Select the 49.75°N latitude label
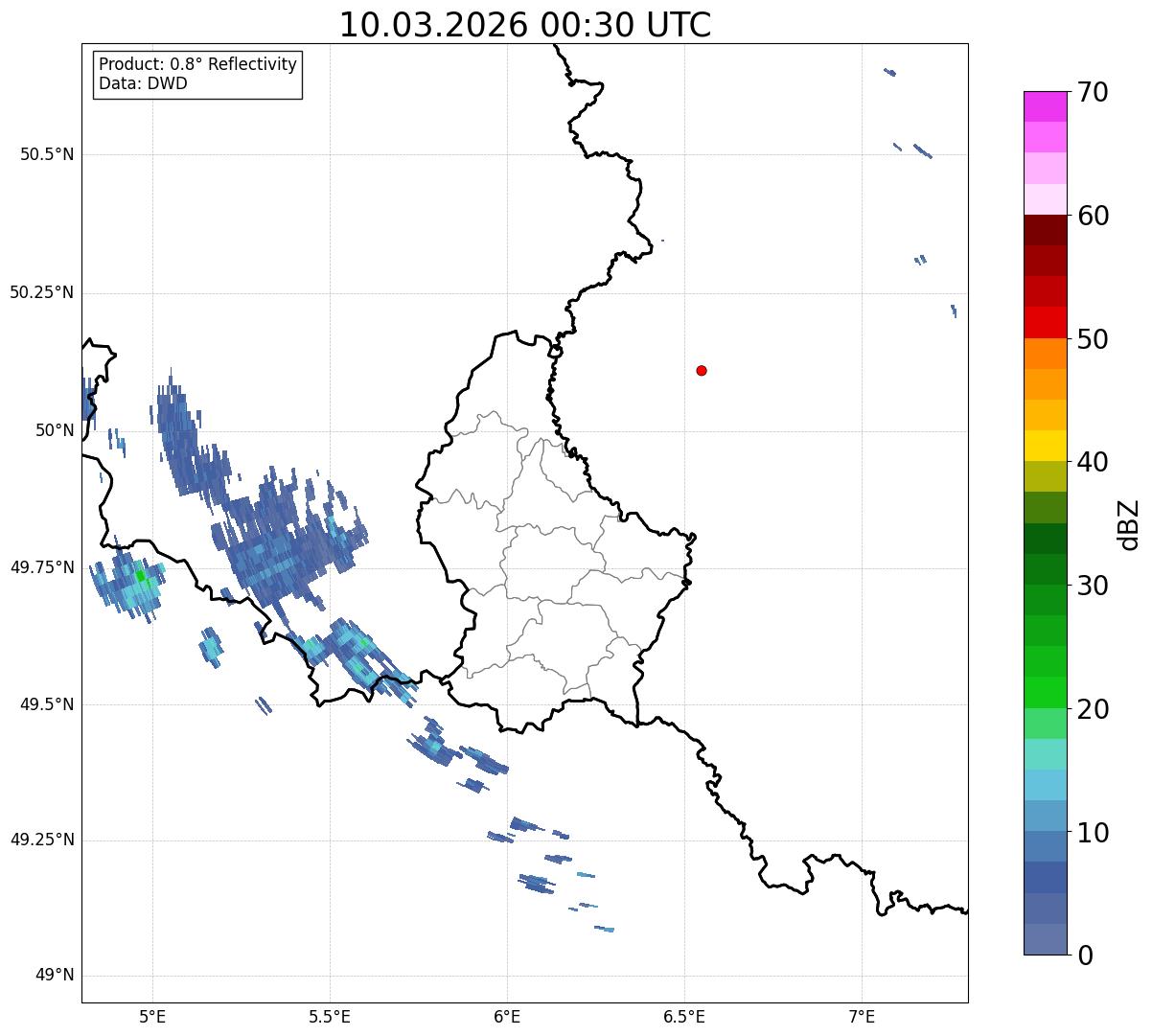The height and width of the screenshot is (1036, 1152). coord(42,567)
